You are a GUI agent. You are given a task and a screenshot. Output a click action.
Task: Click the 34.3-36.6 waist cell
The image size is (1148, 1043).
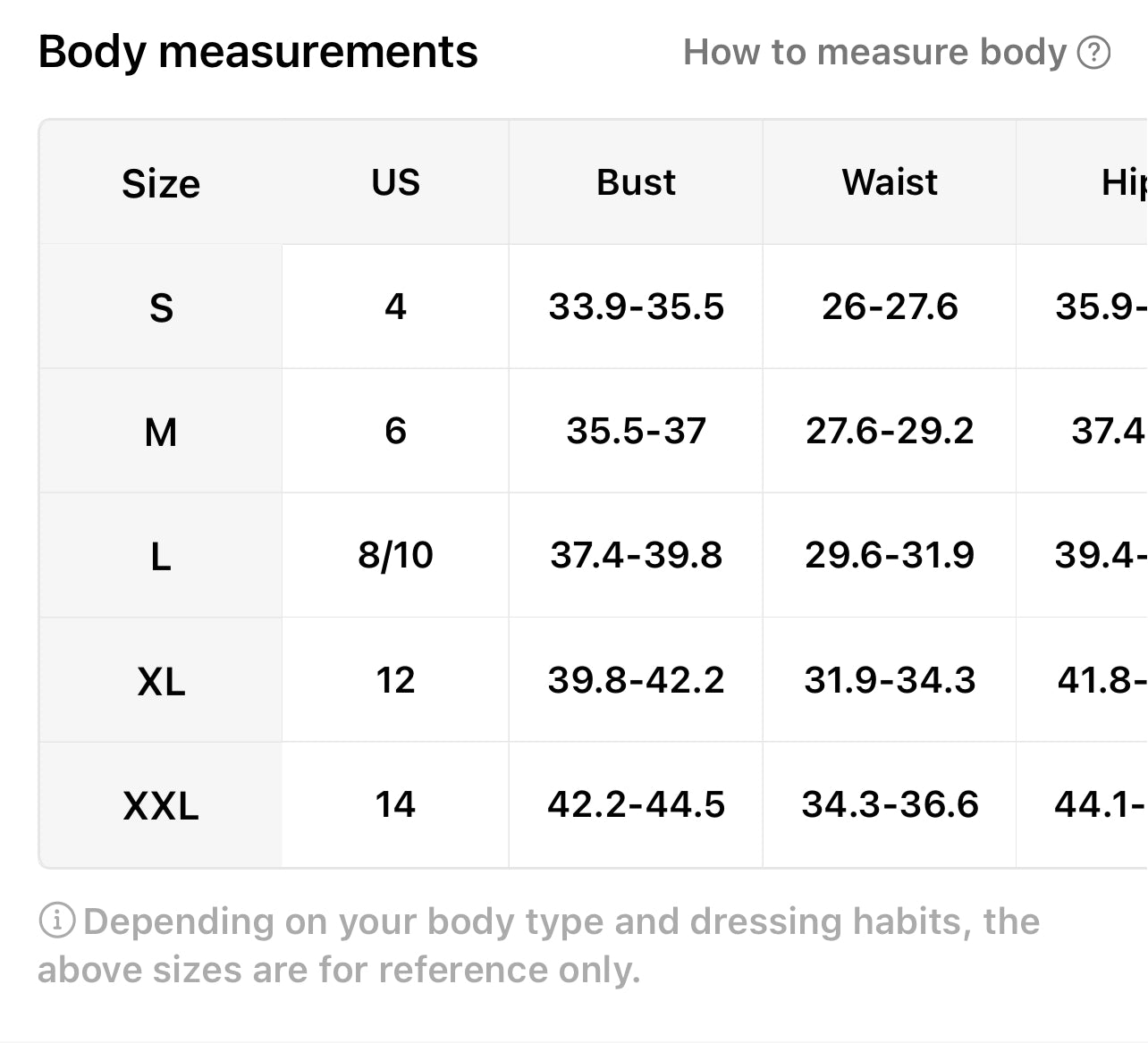[x=890, y=805]
